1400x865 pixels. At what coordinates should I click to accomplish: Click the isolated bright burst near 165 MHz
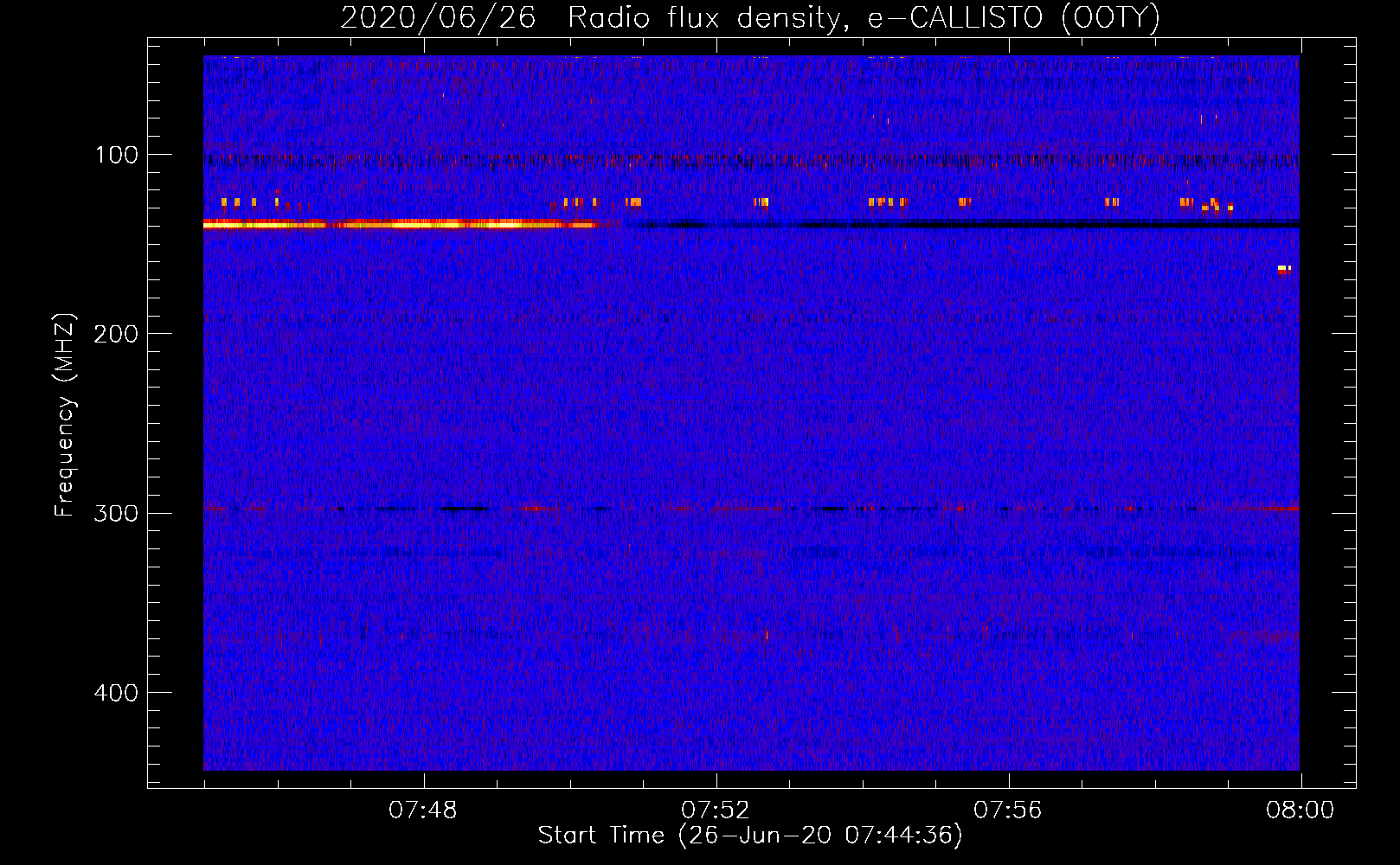(x=1284, y=269)
